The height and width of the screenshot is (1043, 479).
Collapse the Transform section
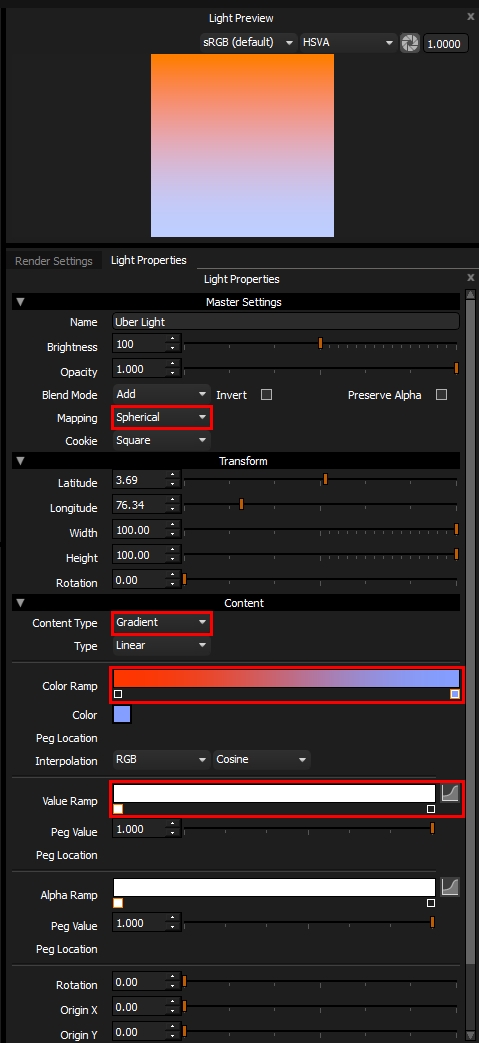(x=20, y=460)
